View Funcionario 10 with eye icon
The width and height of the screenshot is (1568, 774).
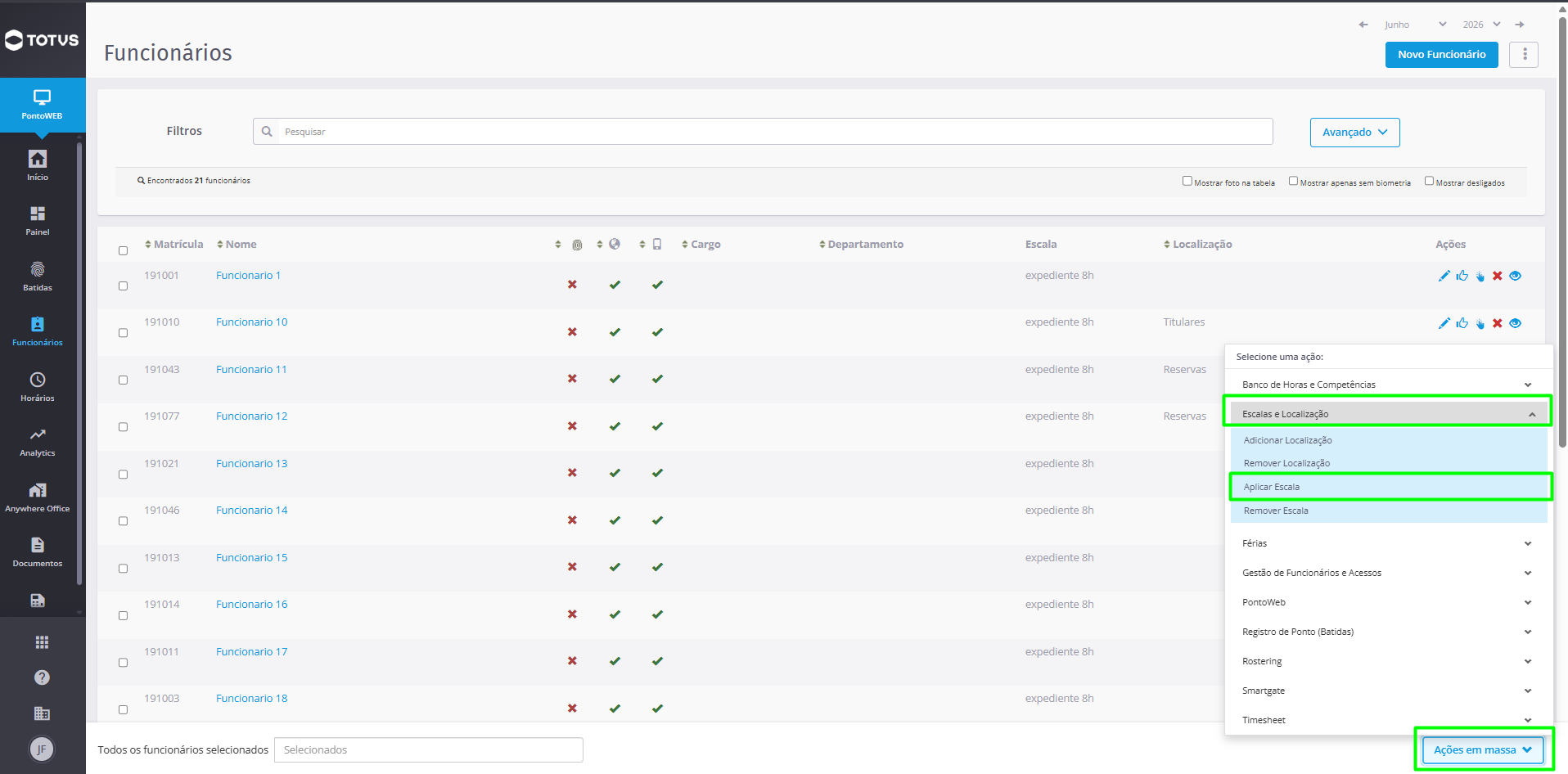pos(1516,323)
